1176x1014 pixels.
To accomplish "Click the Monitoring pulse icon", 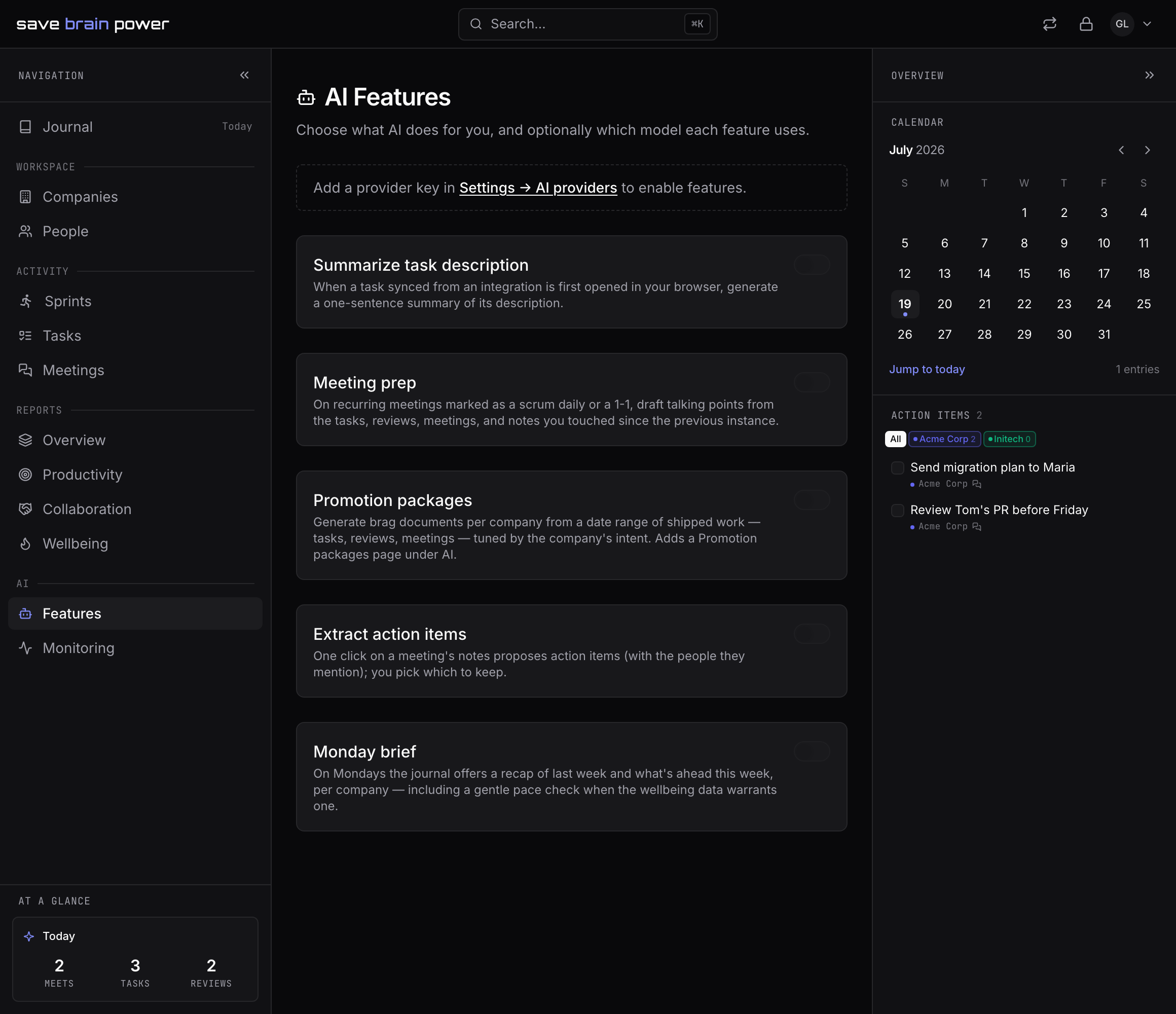I will [x=25, y=648].
